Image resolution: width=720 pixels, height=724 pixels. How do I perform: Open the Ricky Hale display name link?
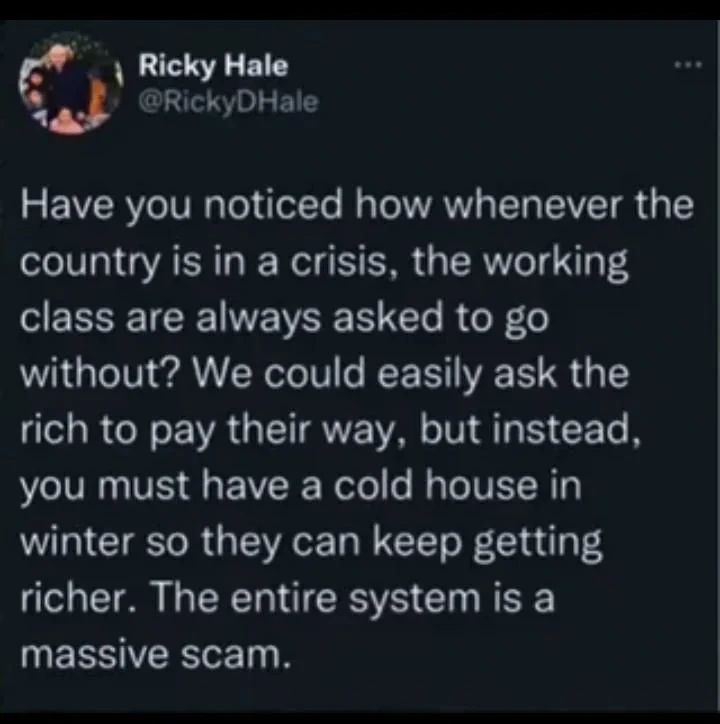click(x=213, y=66)
